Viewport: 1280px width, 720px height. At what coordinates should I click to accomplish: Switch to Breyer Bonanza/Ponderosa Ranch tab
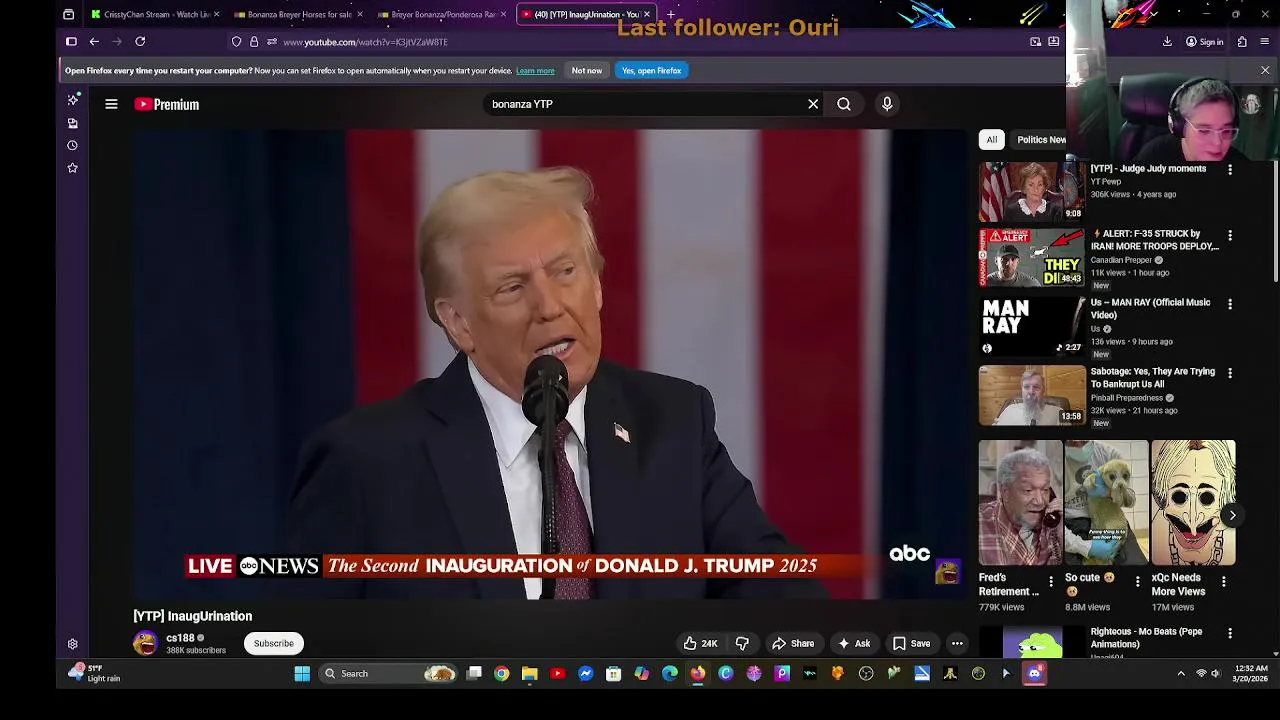pyautogui.click(x=440, y=15)
